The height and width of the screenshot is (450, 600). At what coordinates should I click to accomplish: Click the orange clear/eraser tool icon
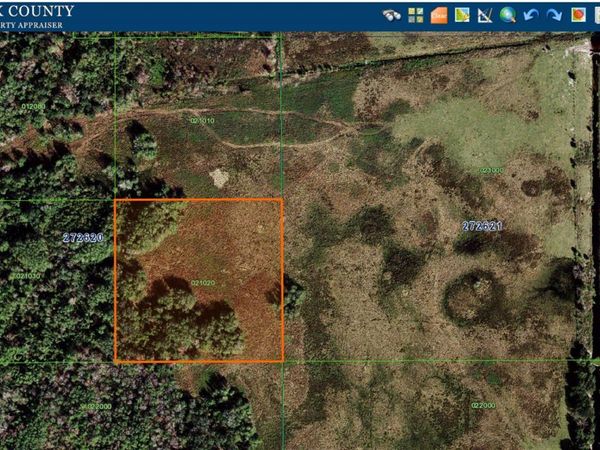click(439, 15)
